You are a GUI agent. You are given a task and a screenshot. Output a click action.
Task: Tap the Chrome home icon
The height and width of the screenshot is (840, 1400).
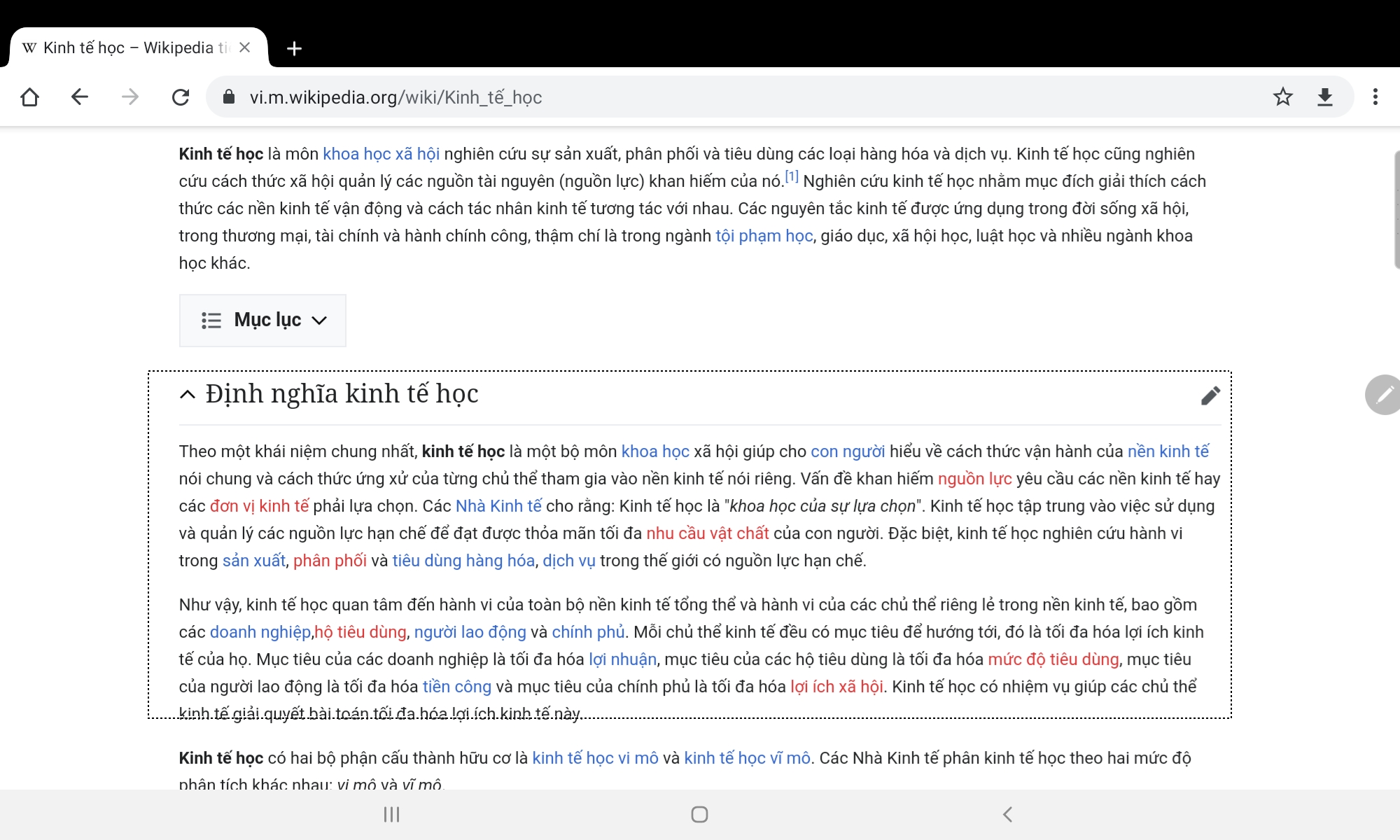point(30,97)
